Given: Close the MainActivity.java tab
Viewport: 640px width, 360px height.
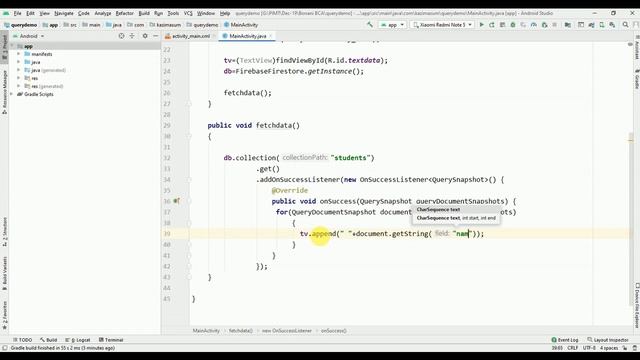Looking at the screenshot, I should 270,36.
